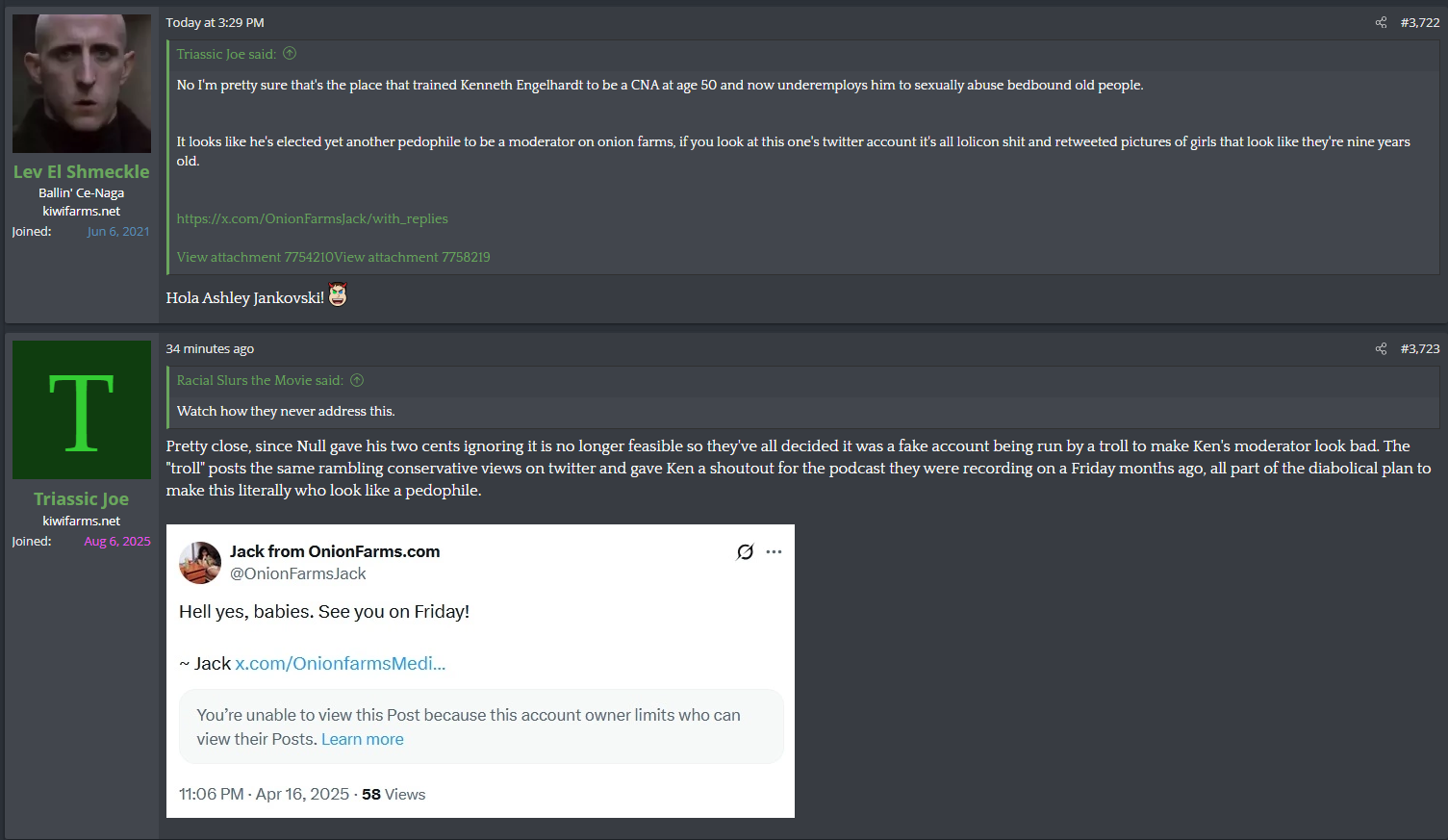
Task: Click Learn more in tweet notice
Action: pyautogui.click(x=363, y=739)
